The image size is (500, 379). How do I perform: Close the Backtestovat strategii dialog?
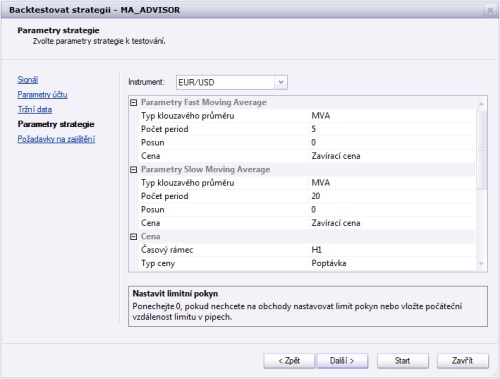490,10
